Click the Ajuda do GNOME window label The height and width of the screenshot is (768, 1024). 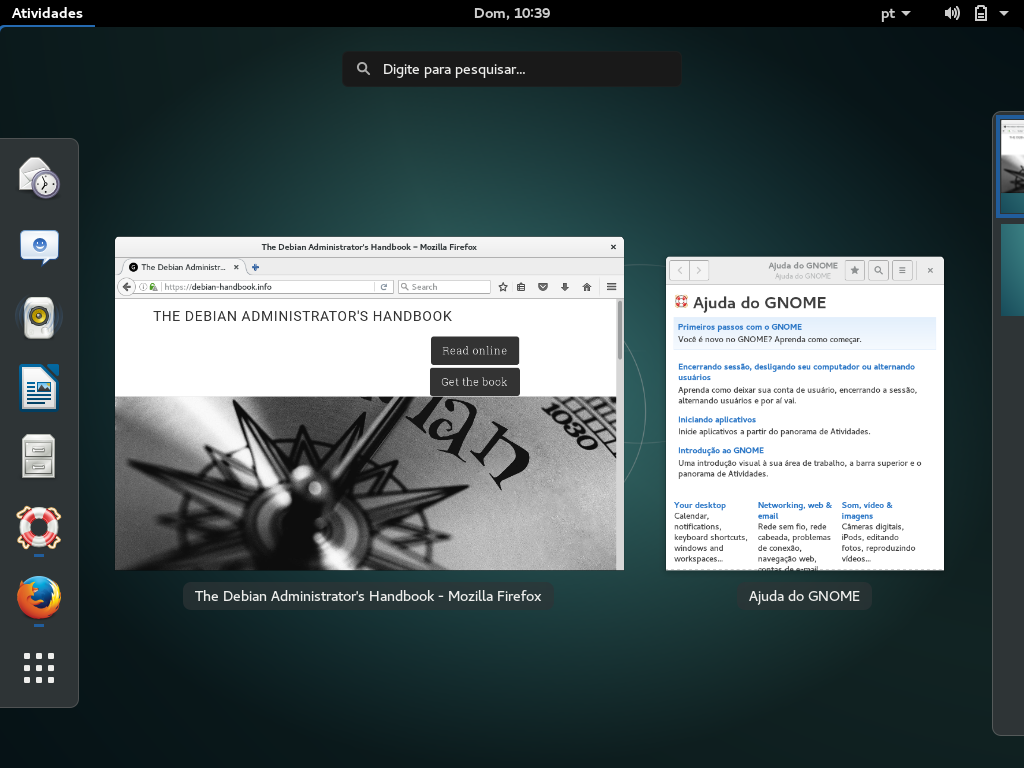804,596
